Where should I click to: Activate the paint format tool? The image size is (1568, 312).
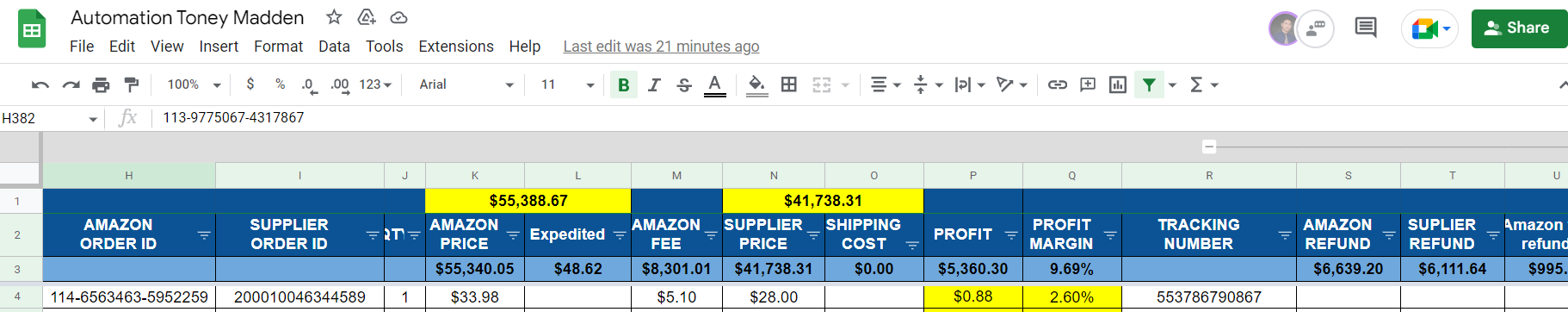pos(132,84)
